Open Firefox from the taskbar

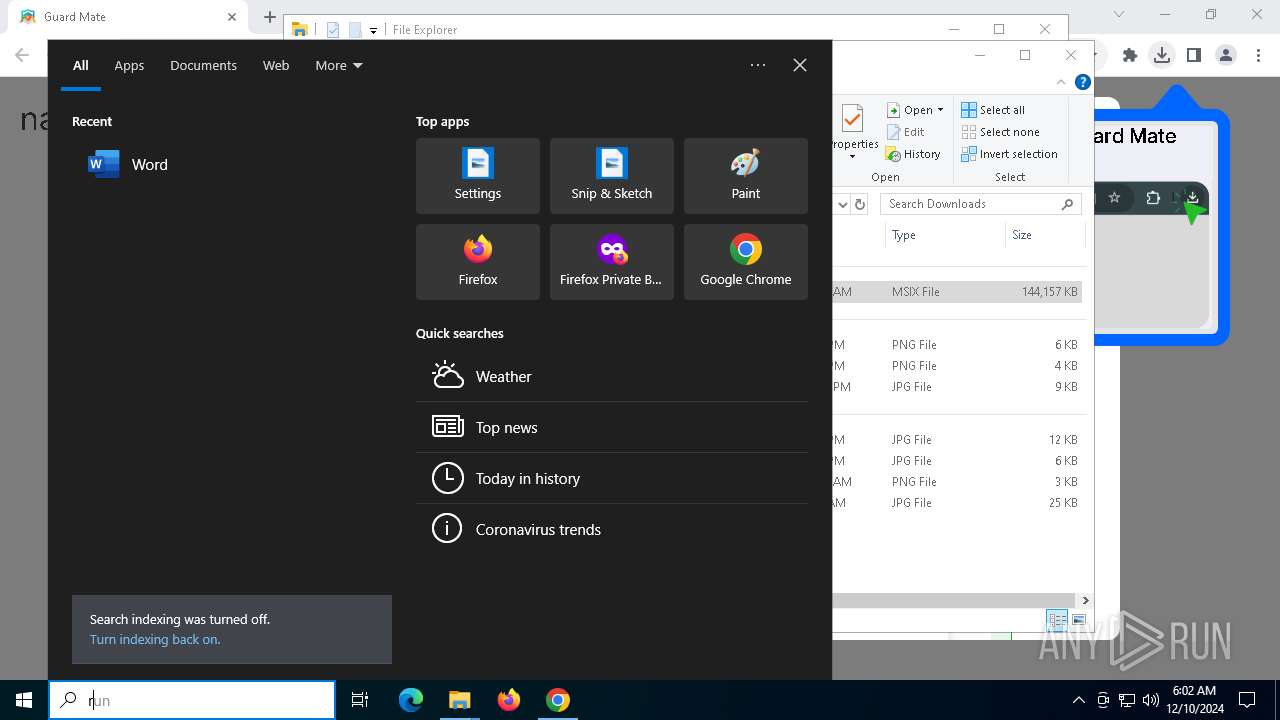(509, 700)
